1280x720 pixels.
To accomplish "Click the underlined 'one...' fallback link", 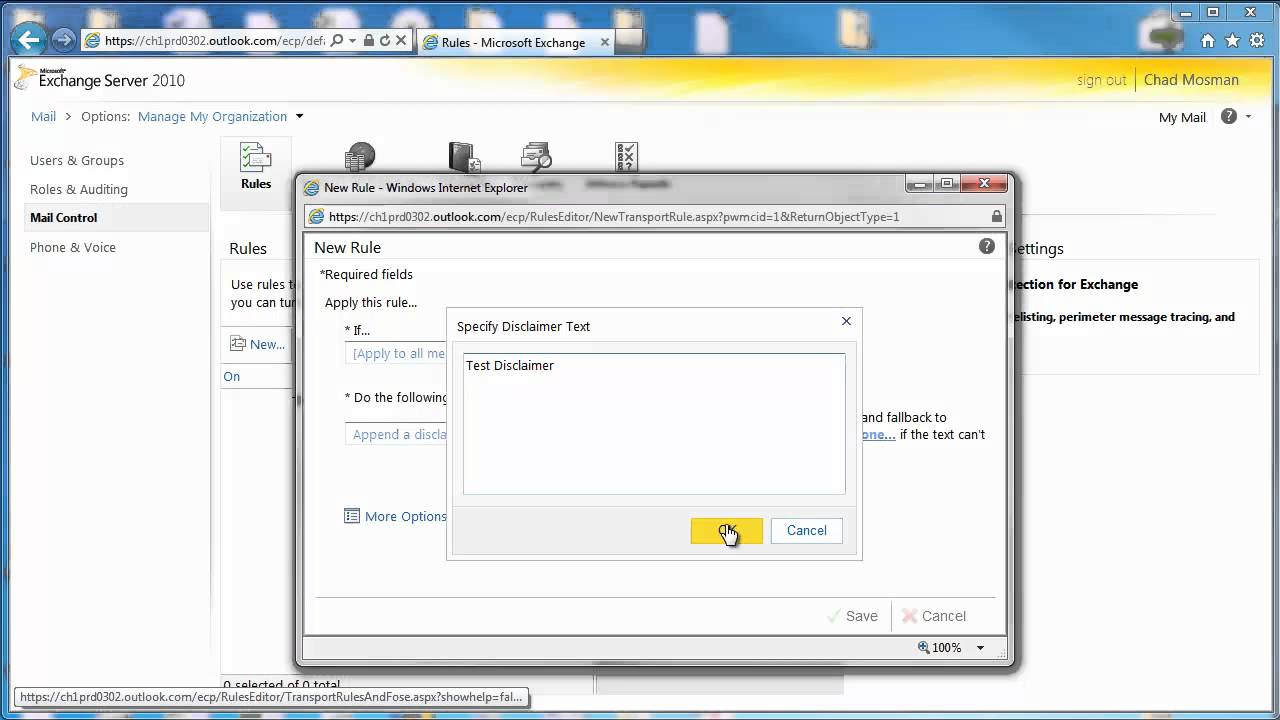I will [879, 434].
